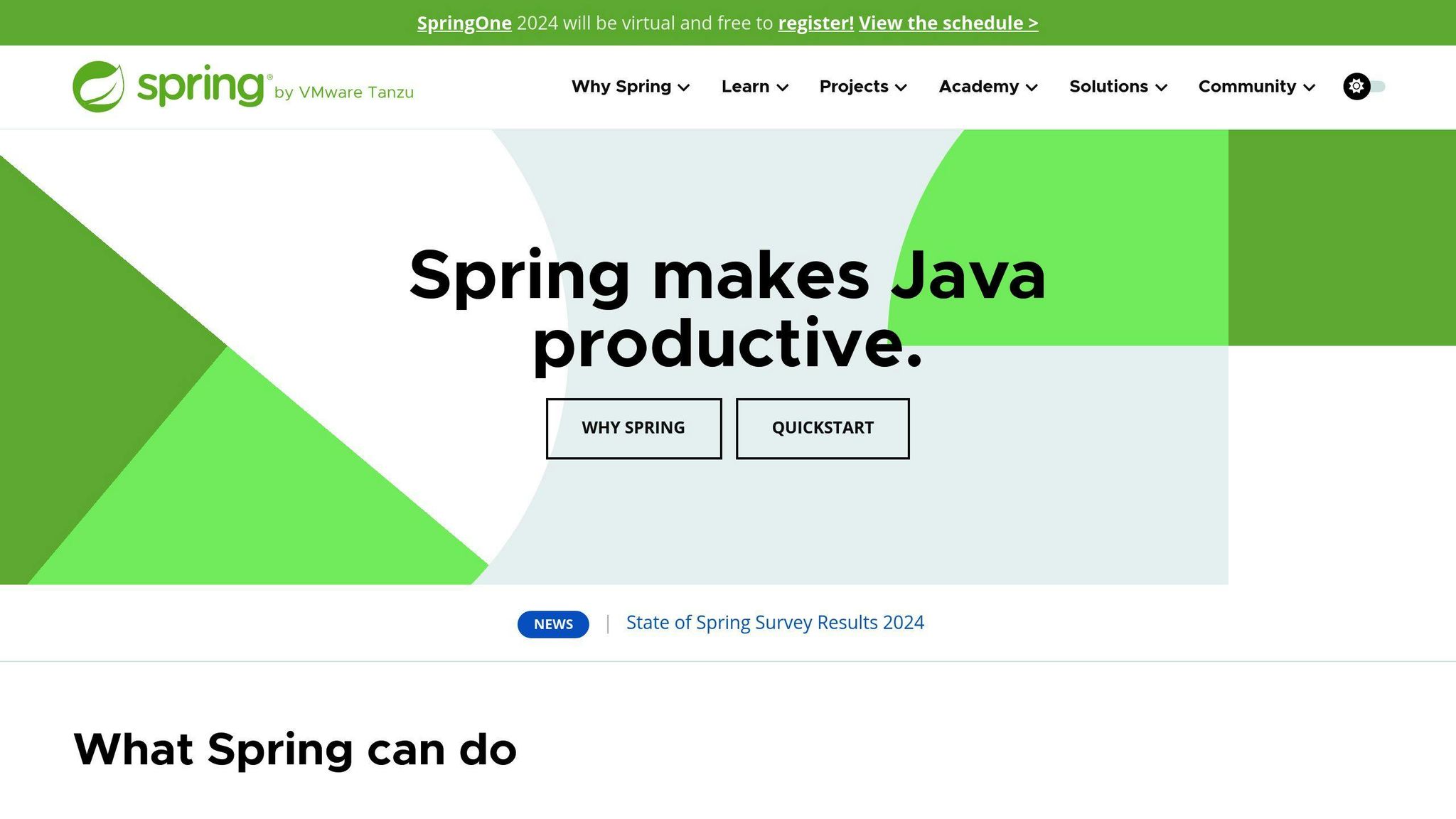This screenshot has height=819, width=1456.
Task: Follow the SpringOne banner link
Action: (464, 23)
